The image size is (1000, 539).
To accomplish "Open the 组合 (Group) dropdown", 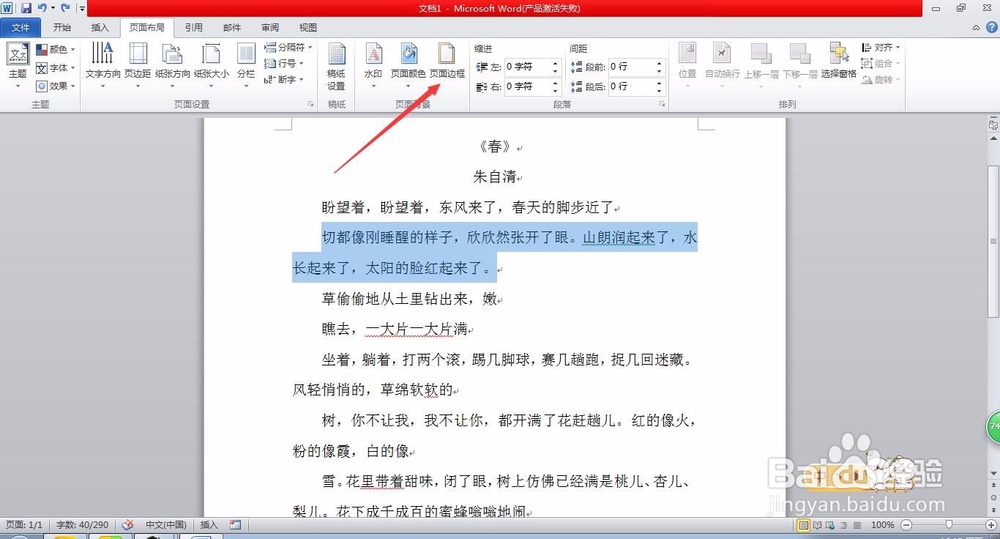I will point(880,63).
